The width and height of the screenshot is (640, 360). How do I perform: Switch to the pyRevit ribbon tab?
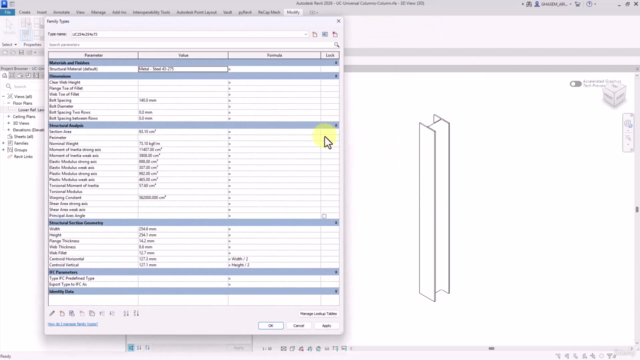coord(245,12)
